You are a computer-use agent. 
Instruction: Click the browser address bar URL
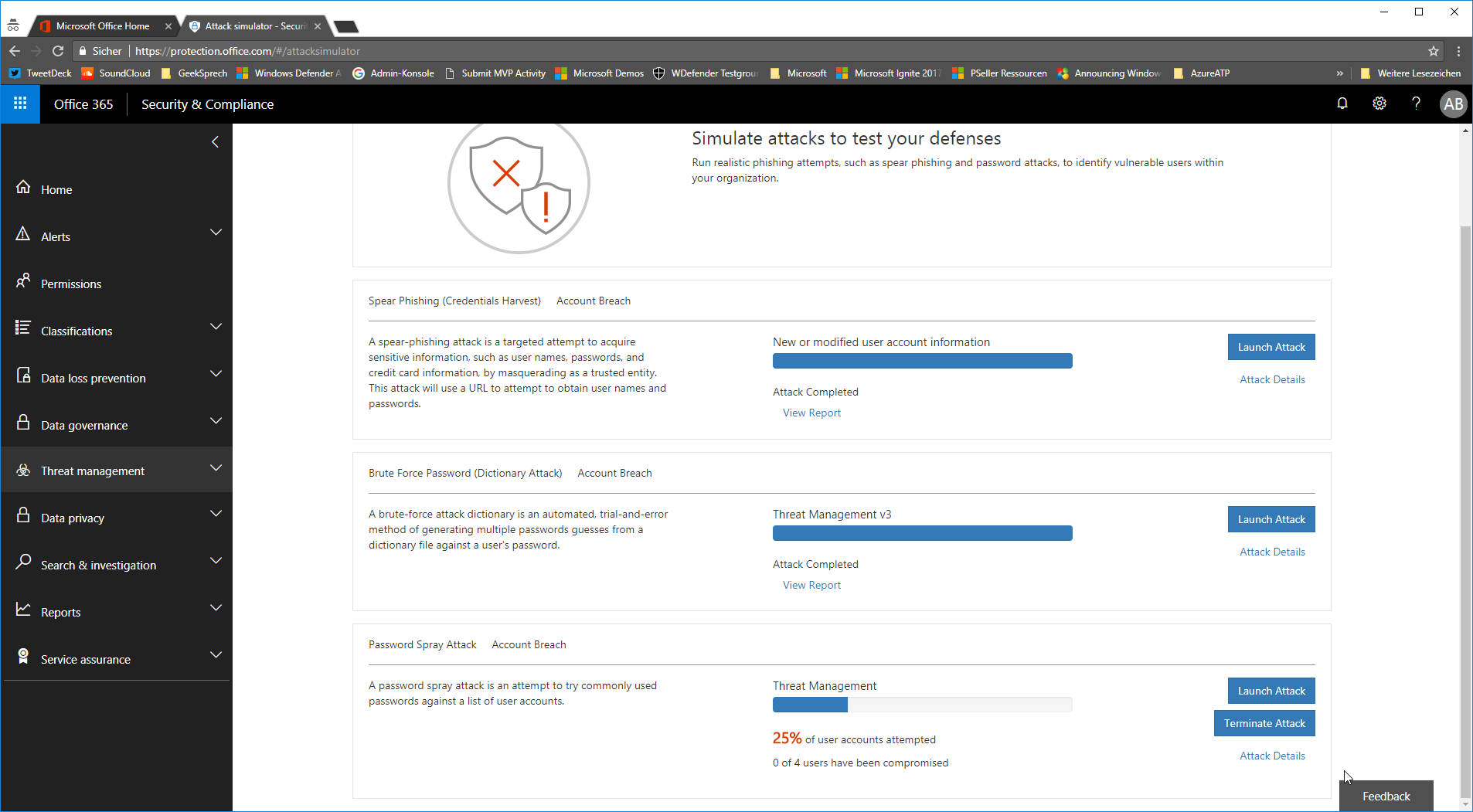[247, 51]
